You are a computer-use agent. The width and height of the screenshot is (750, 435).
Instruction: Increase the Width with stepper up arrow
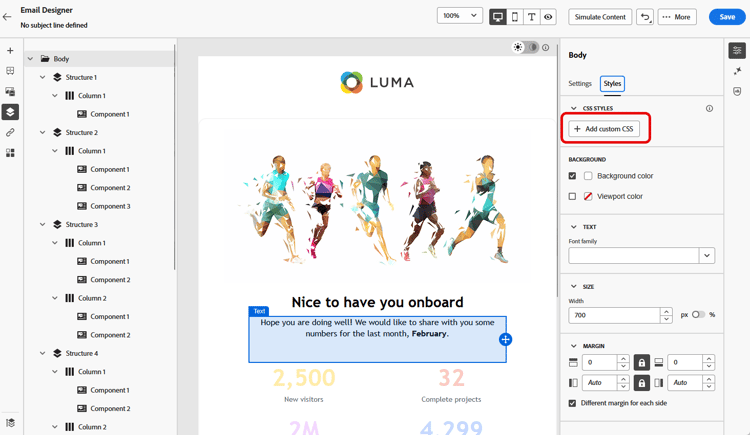click(666, 311)
